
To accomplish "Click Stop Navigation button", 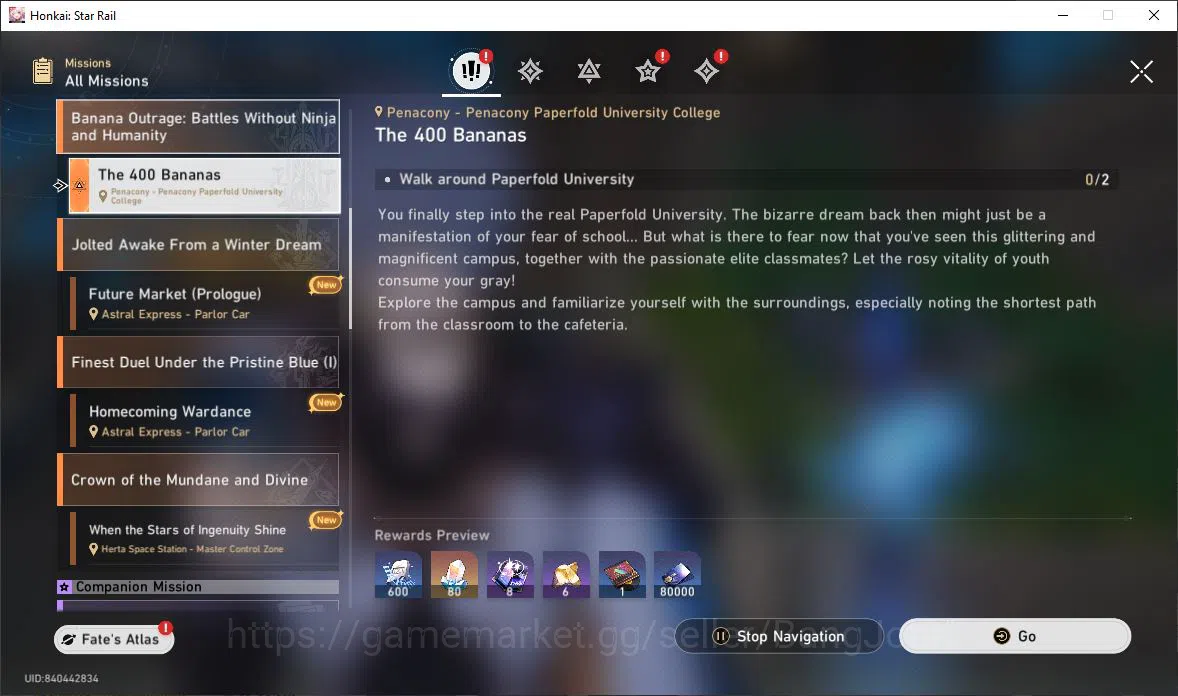I will (x=779, y=636).
